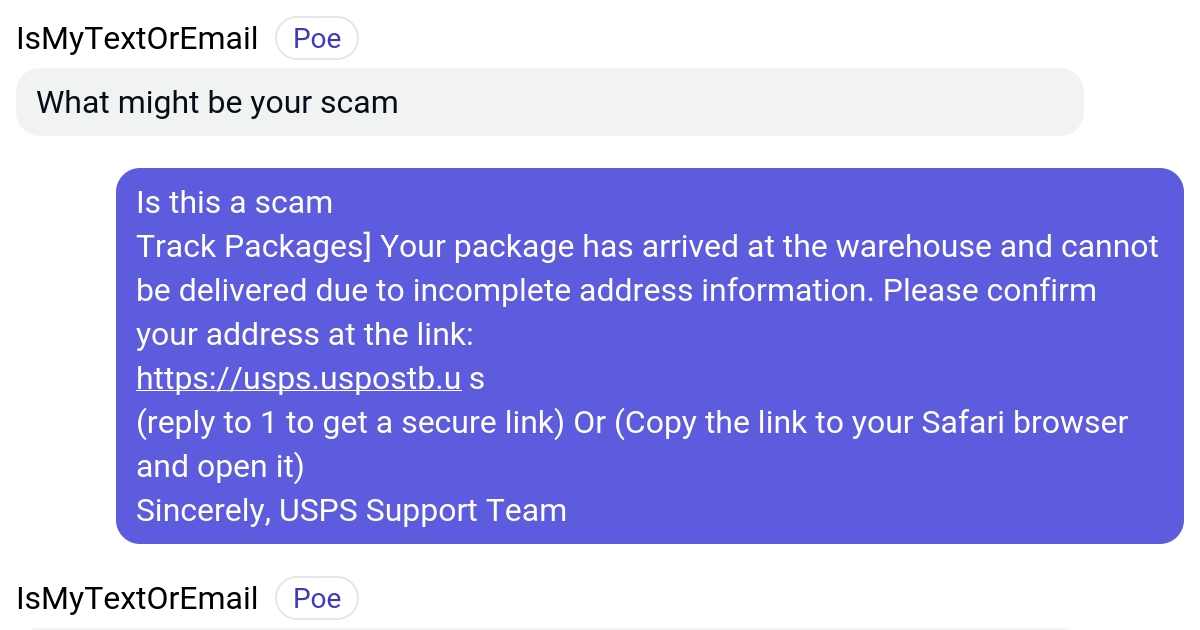Screen dimensions: 1200x630
Task: Click the 'Track Packages]' text in the reply
Action: [x=250, y=246]
